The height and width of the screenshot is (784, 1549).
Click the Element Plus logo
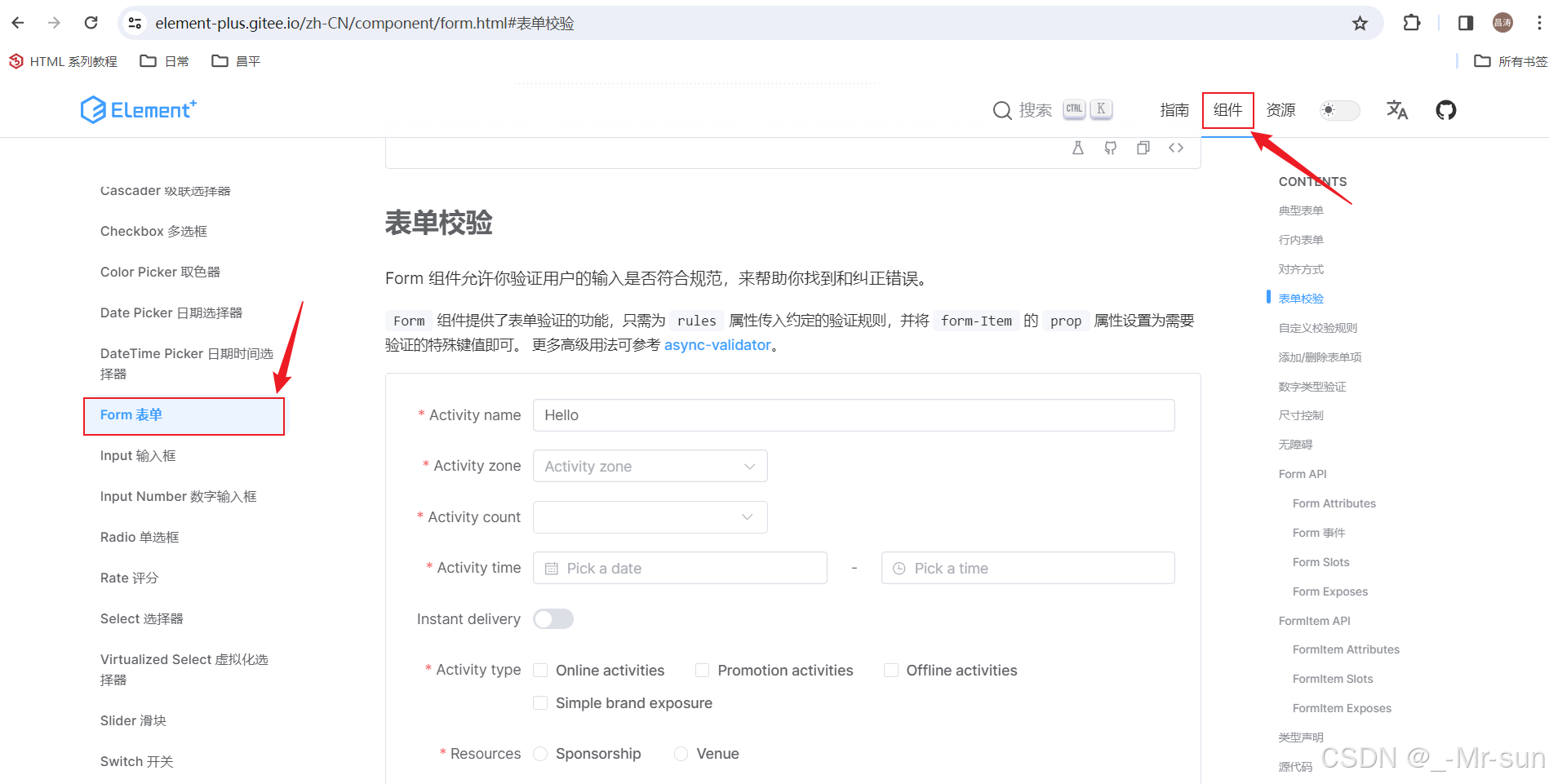(139, 109)
